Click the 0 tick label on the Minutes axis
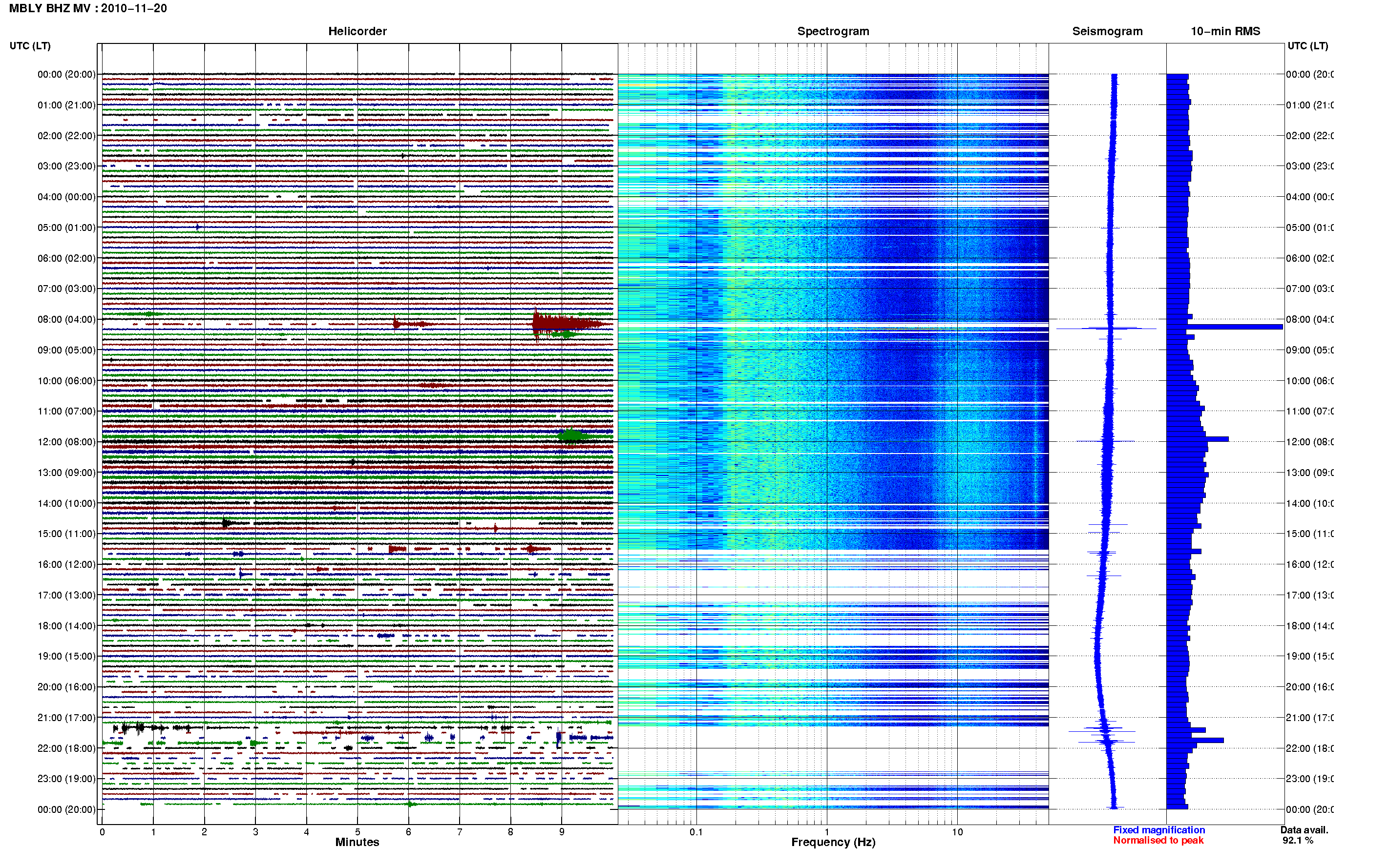This screenshot has height=868, width=1389. coord(102,832)
